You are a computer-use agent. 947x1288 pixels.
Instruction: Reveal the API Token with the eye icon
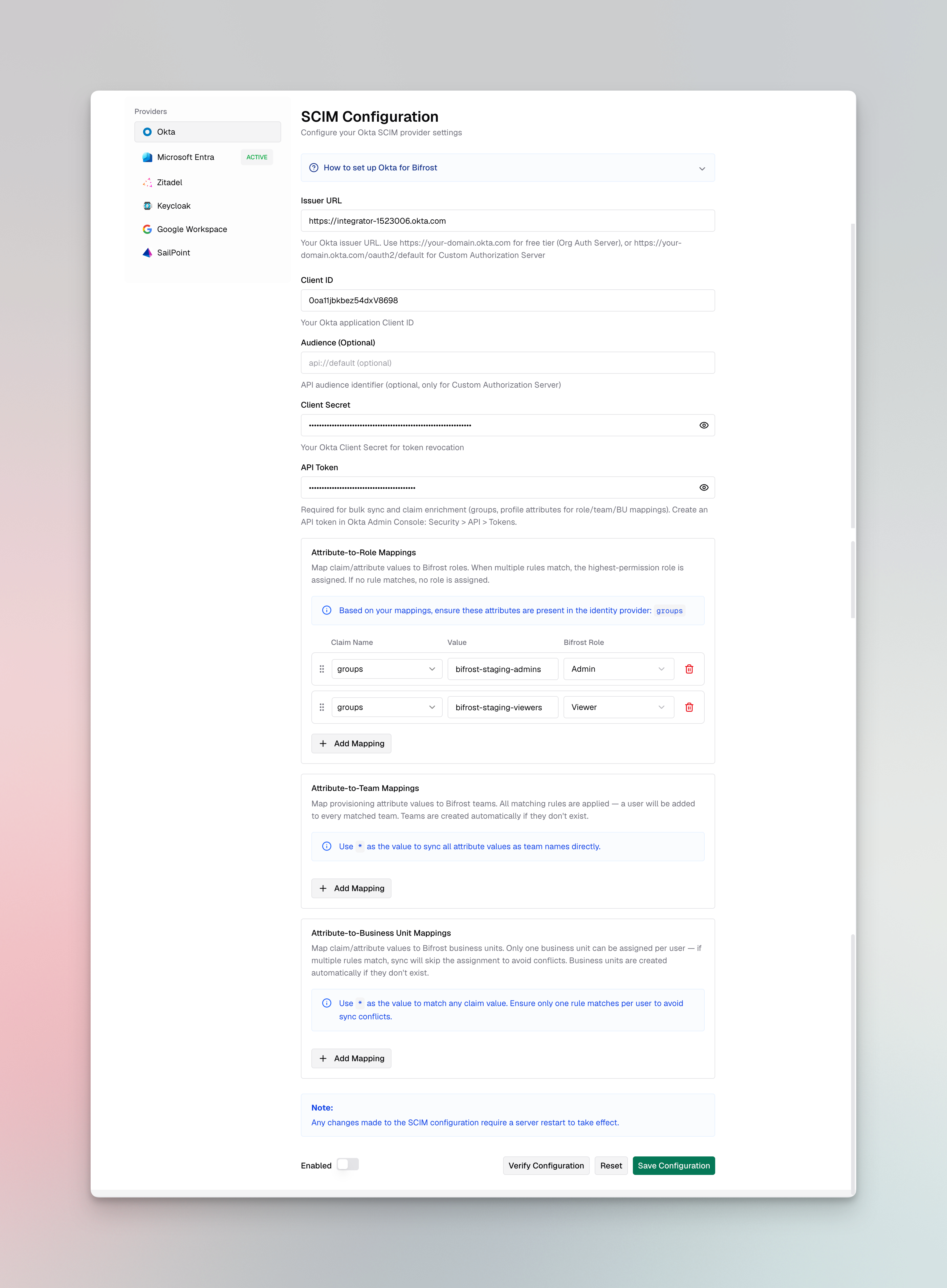click(704, 487)
